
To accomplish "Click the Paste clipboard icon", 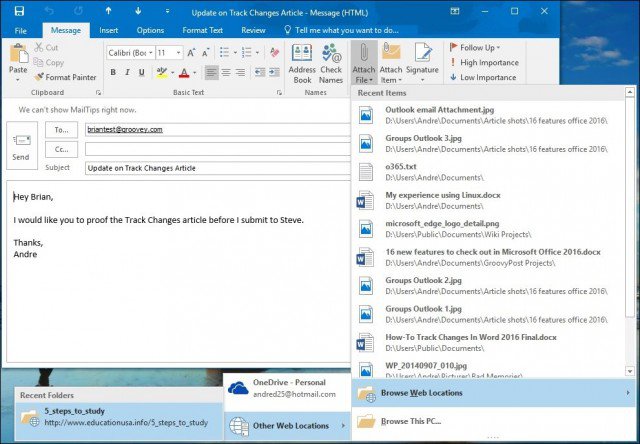I will coord(18,54).
